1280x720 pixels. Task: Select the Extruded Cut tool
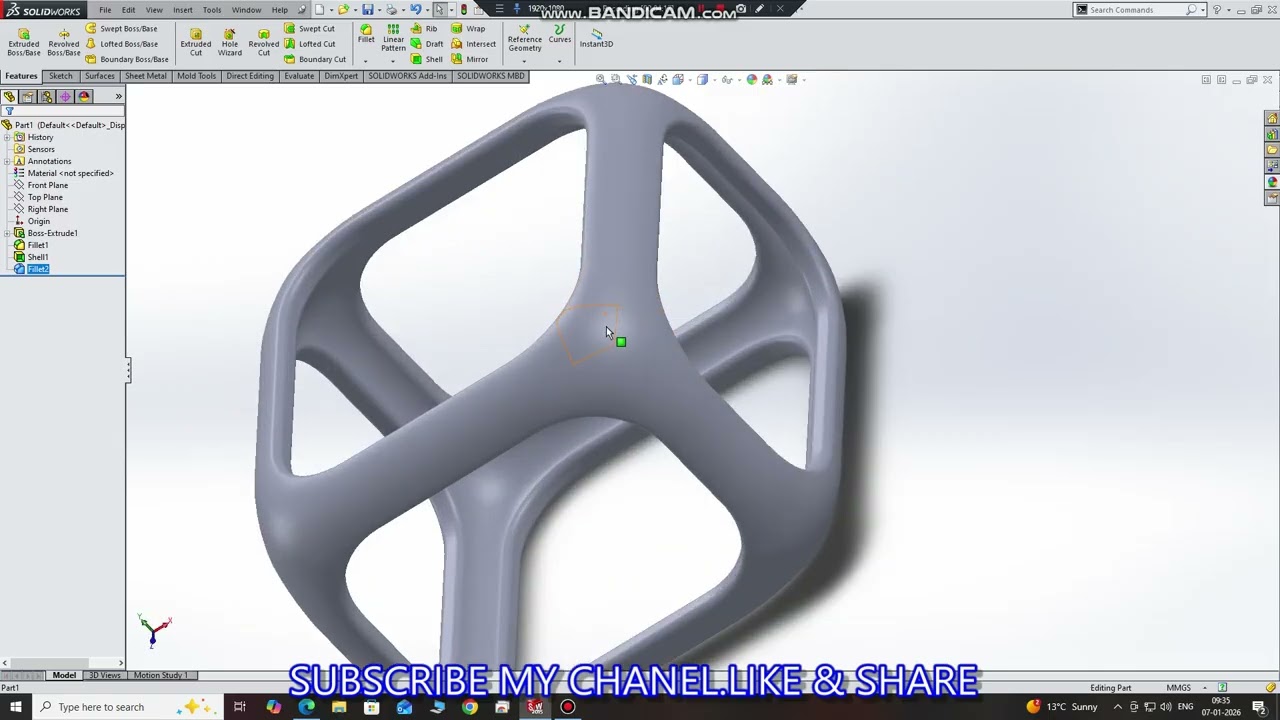(196, 41)
